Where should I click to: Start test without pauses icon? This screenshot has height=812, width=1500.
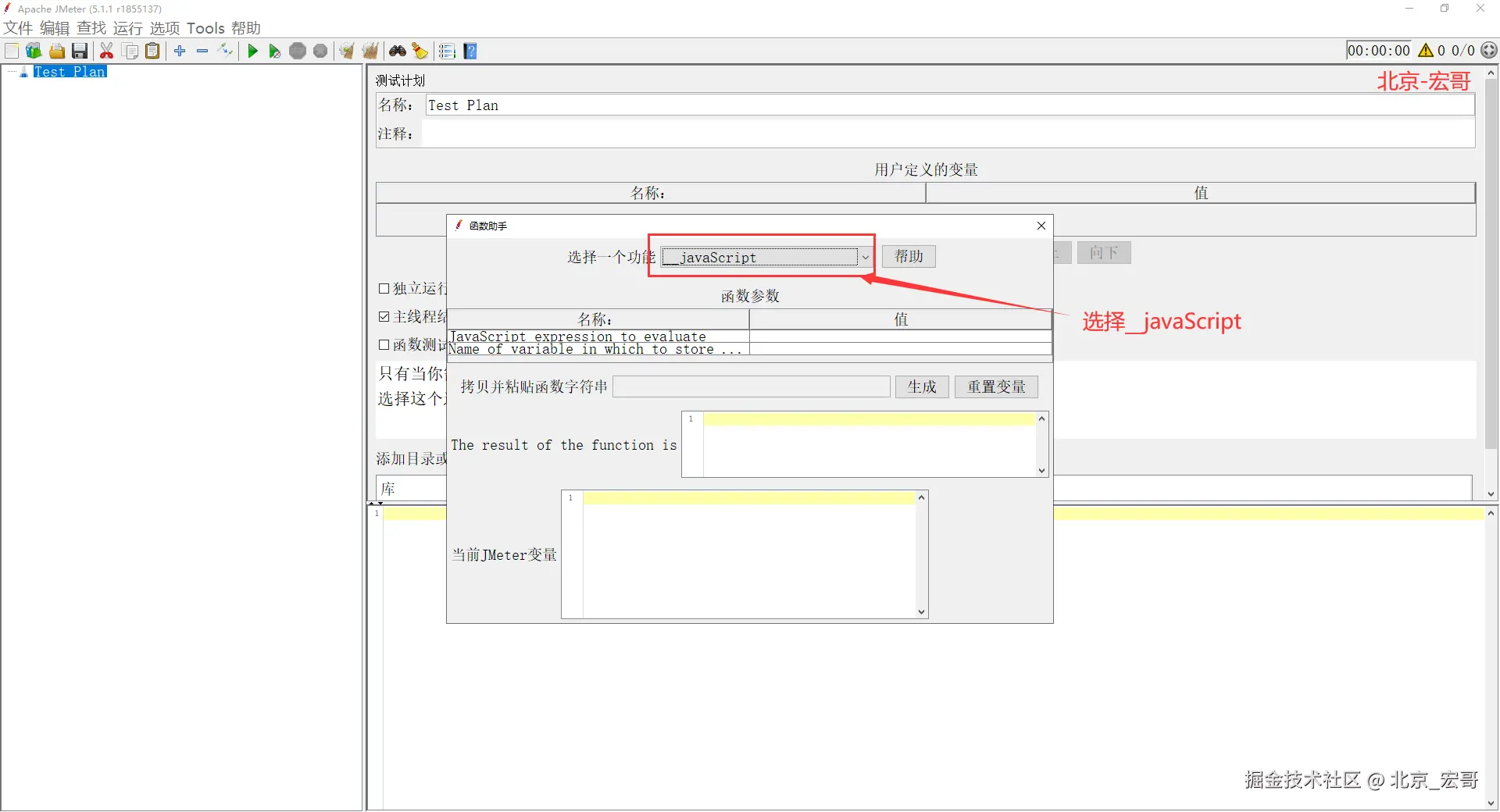(275, 51)
